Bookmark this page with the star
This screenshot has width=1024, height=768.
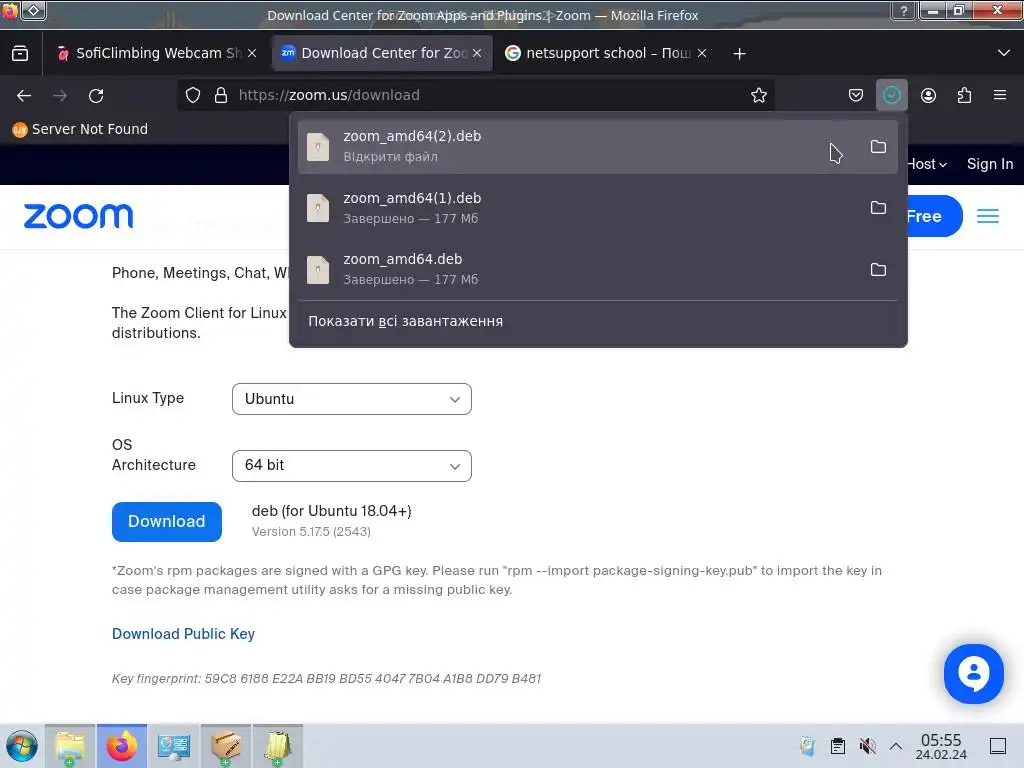tap(758, 95)
